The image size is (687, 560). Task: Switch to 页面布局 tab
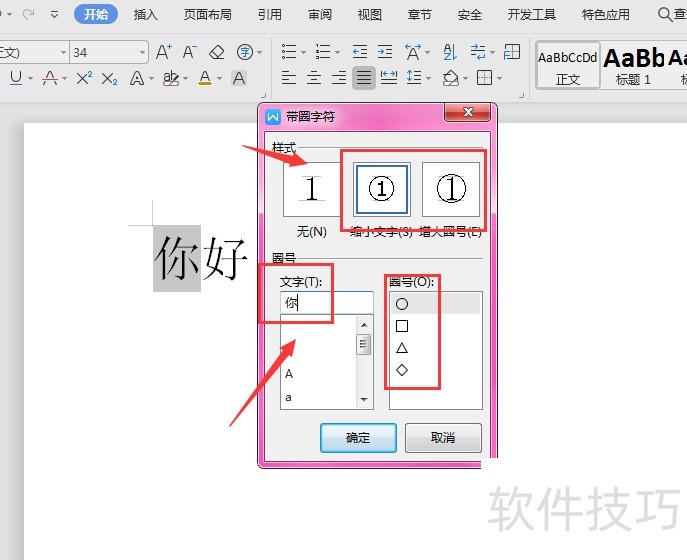[x=208, y=14]
